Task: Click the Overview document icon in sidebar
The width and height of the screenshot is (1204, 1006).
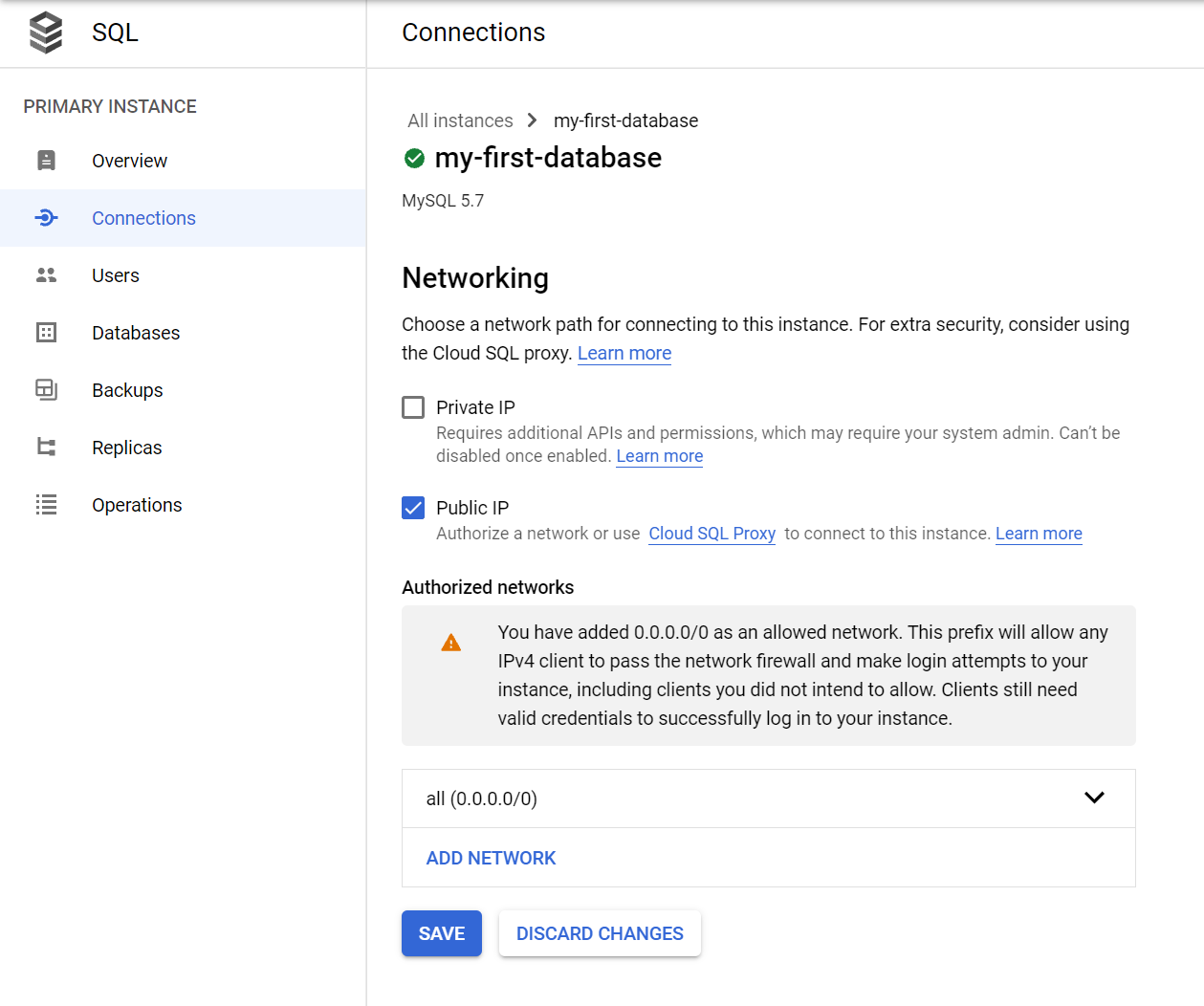Action: (x=46, y=161)
